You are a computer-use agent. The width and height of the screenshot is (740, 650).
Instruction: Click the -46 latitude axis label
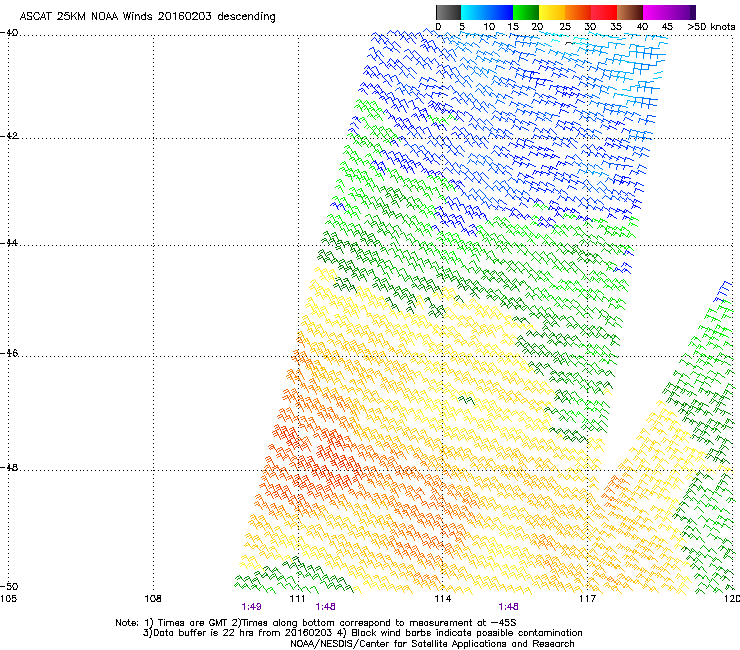9,353
